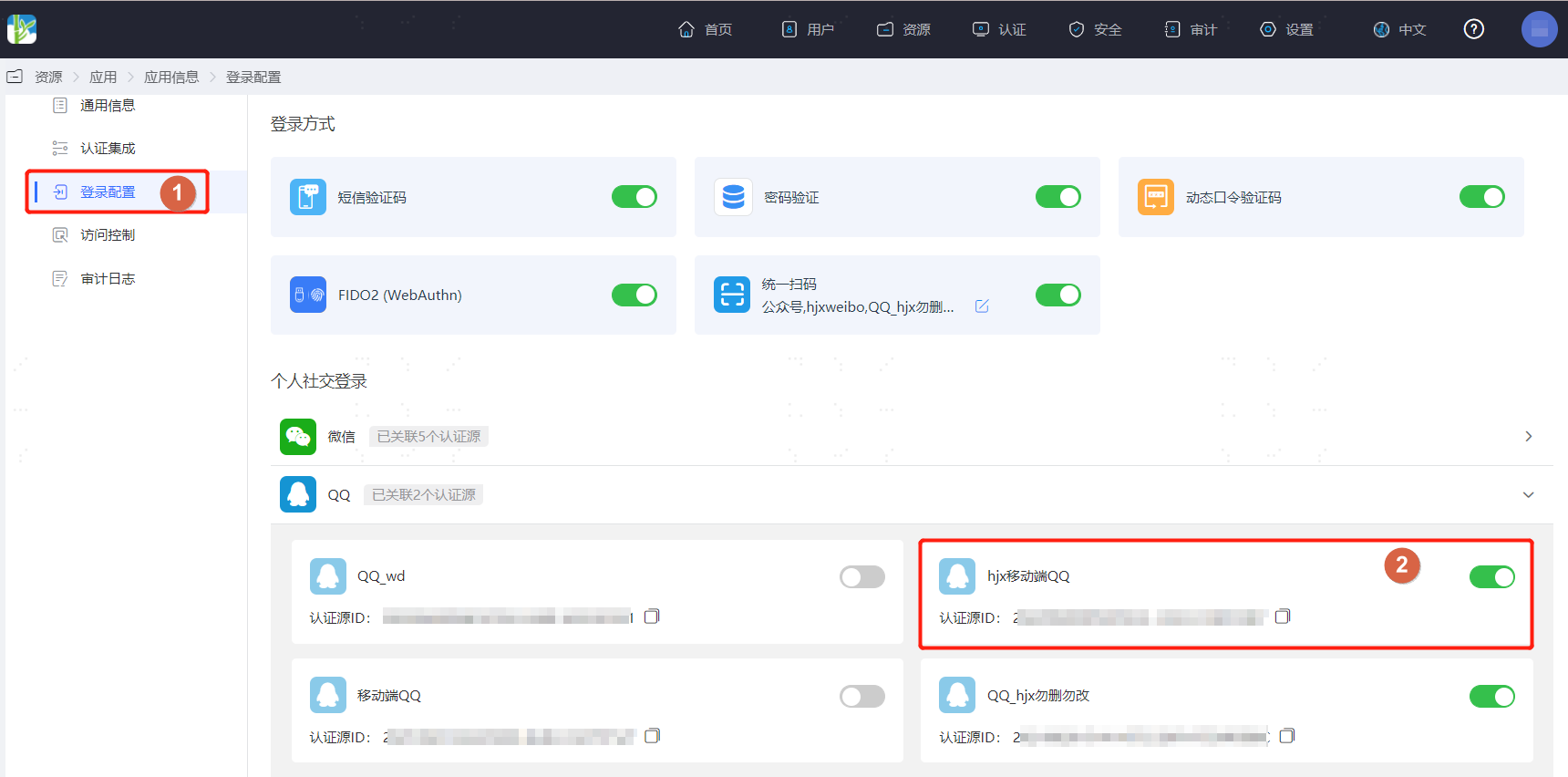Open the 中文 language selector
This screenshot has width=1568, height=777.
click(1399, 29)
